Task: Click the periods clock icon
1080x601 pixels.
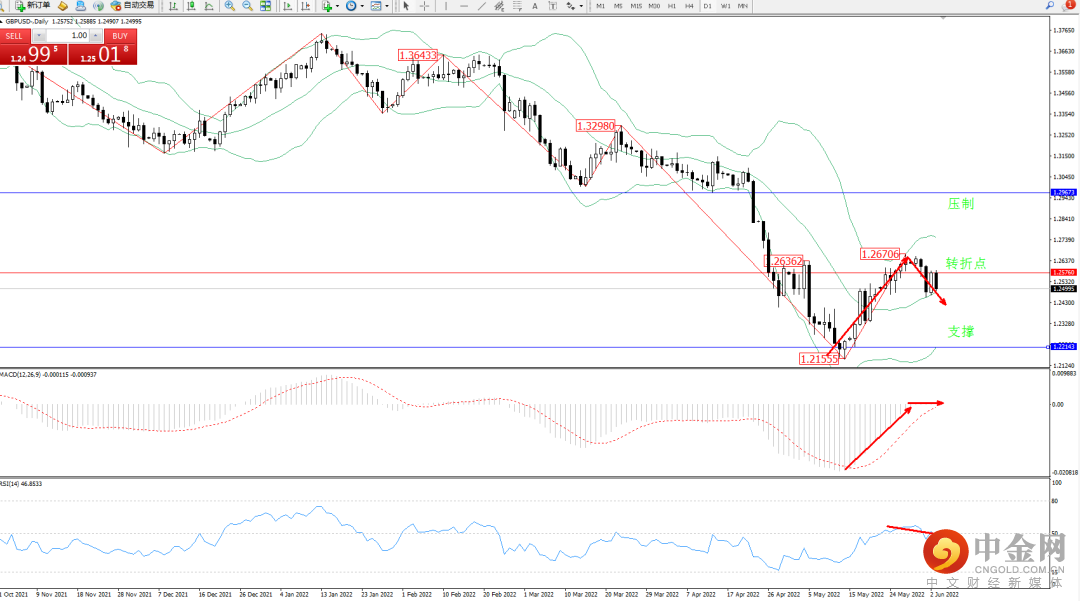Action: [x=351, y=6]
